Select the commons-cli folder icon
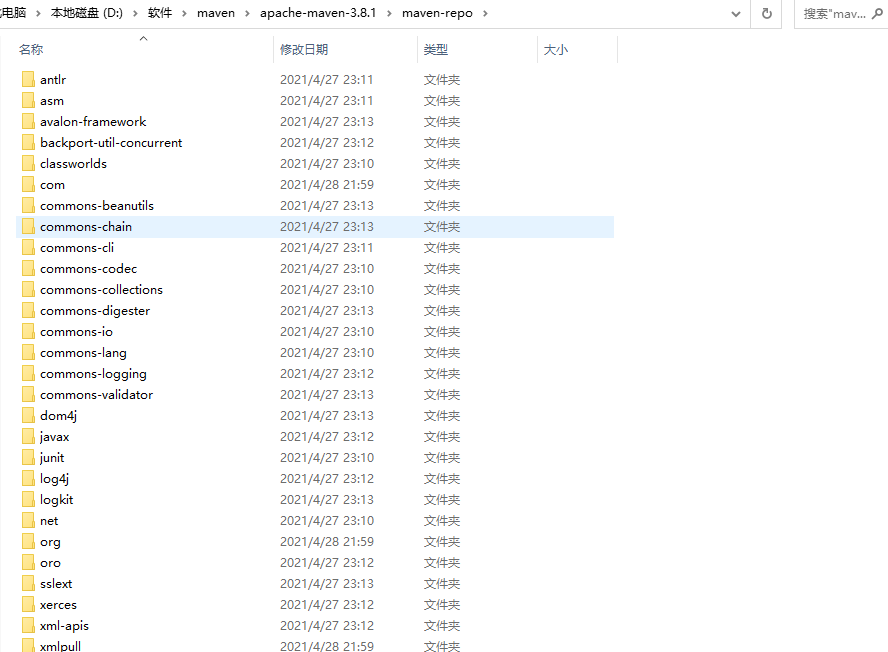The width and height of the screenshot is (888, 652). coord(28,247)
